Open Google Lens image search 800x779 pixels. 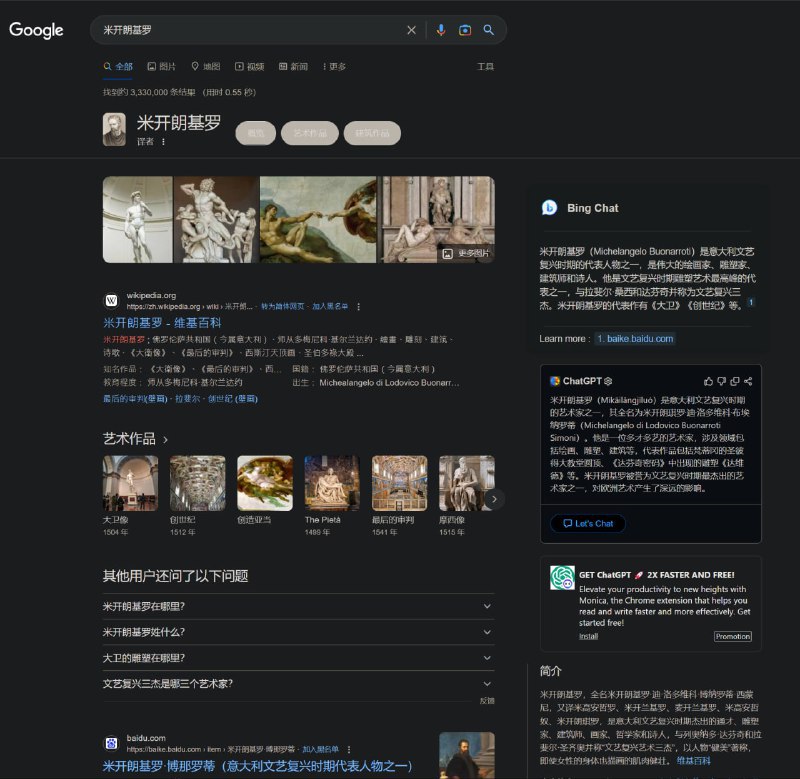pyautogui.click(x=465, y=30)
